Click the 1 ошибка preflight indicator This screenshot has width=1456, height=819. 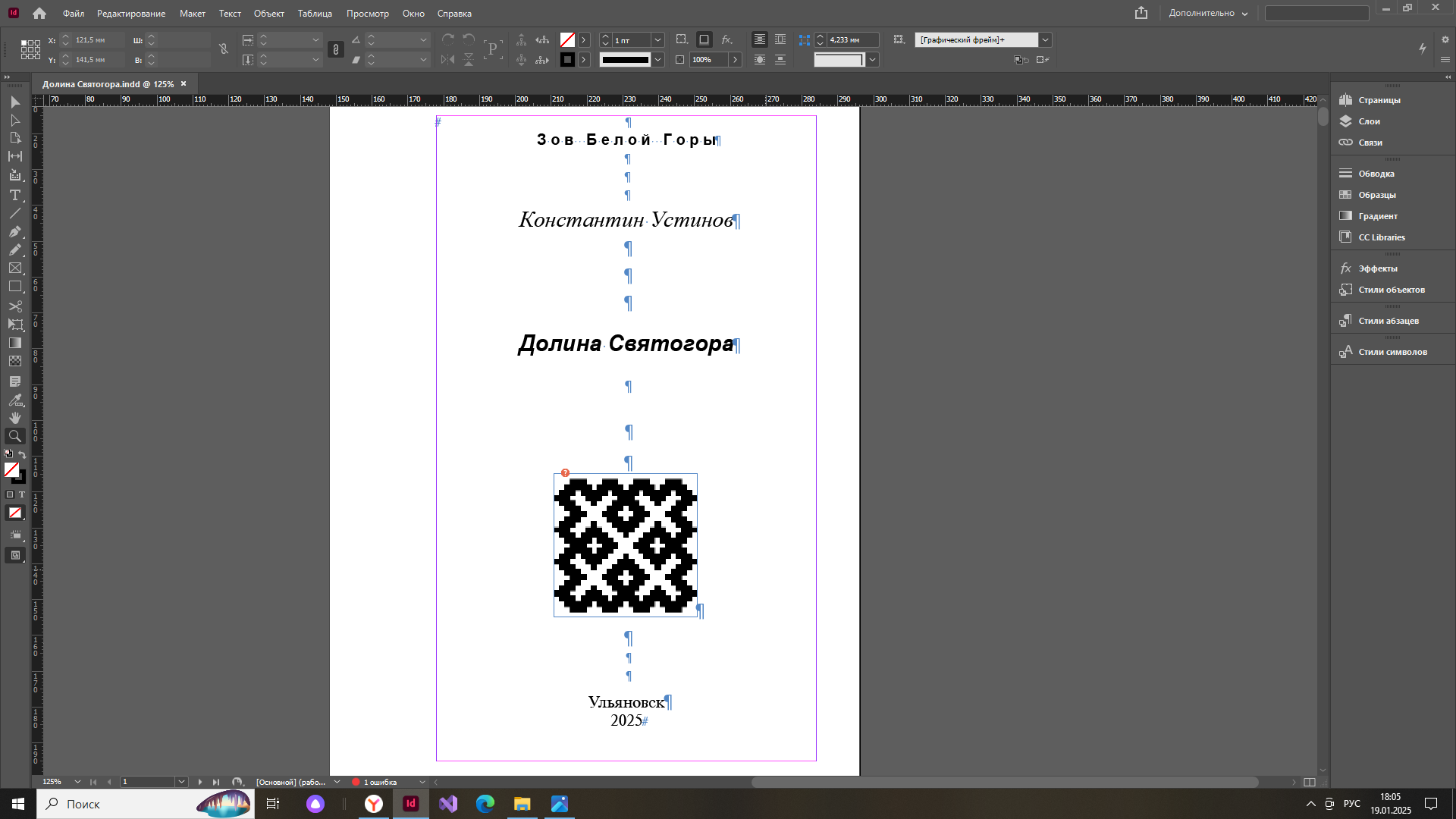click(x=379, y=782)
